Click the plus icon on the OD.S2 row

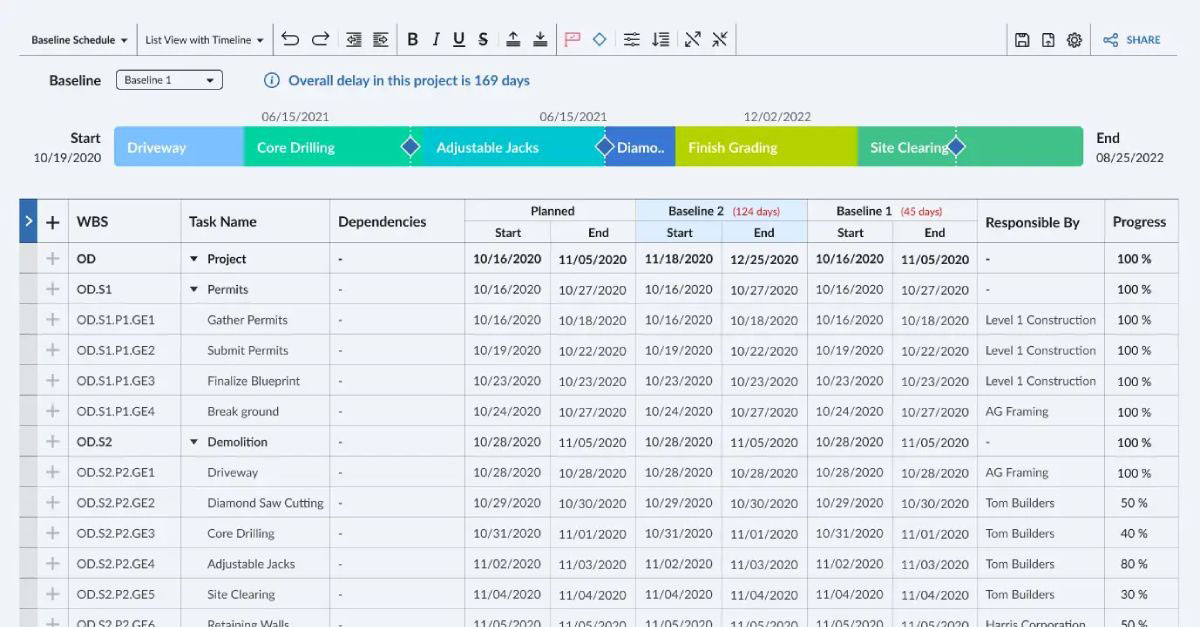pyautogui.click(x=53, y=442)
